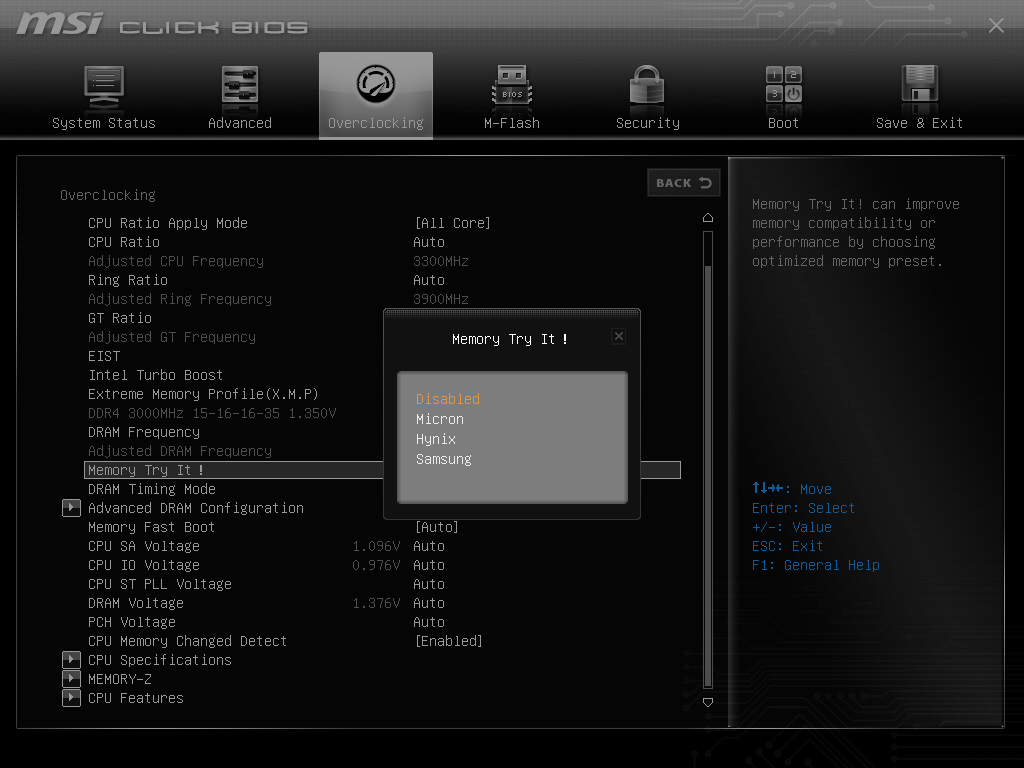The image size is (1024, 768).
Task: Select the CPU IO Voltage Auto value
Action: coord(429,565)
